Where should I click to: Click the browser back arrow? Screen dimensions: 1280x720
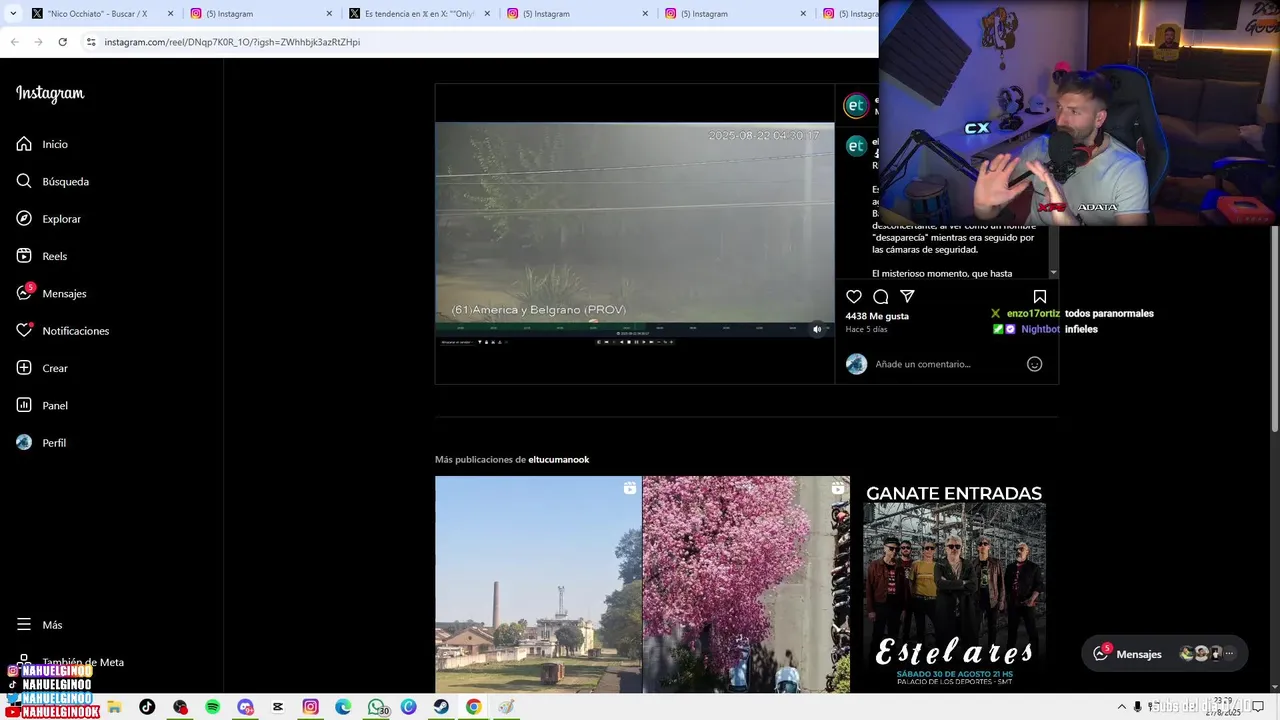click(14, 42)
